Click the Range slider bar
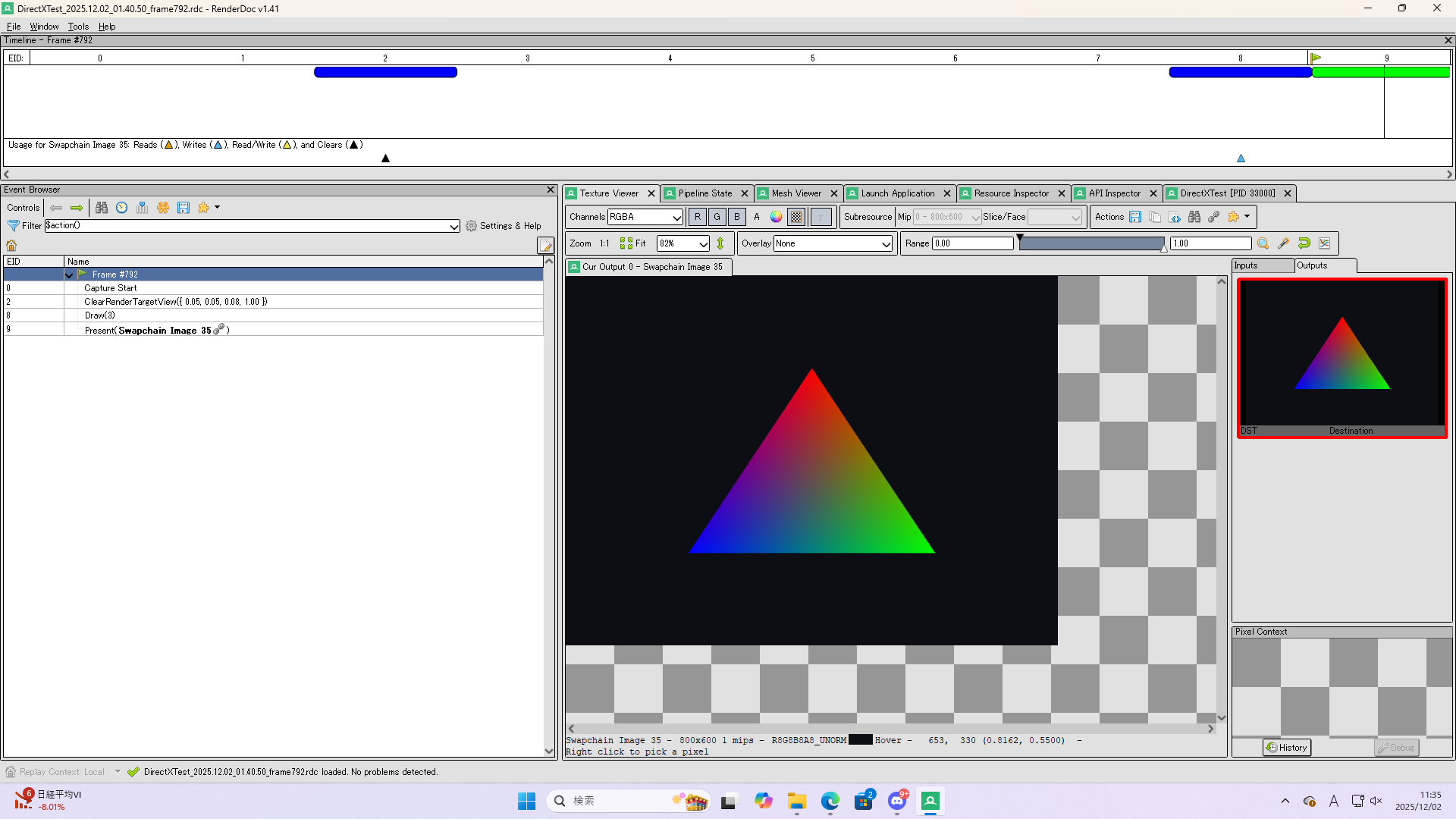1456x819 pixels. pyautogui.click(x=1092, y=243)
